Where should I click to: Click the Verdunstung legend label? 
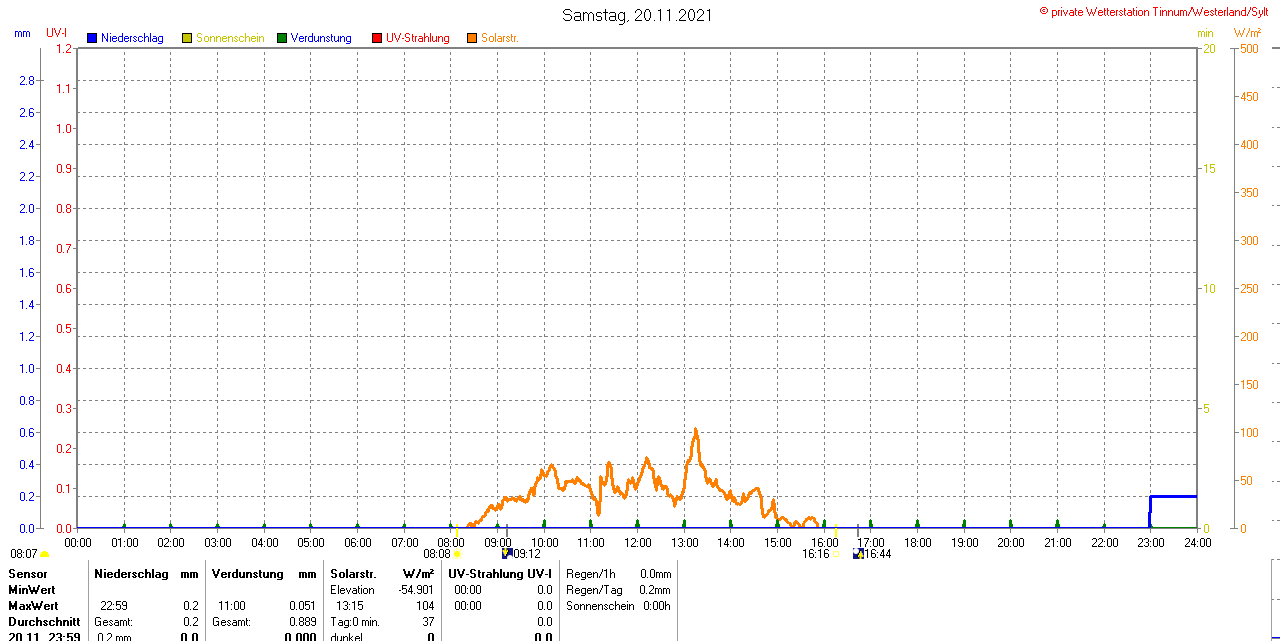point(321,39)
